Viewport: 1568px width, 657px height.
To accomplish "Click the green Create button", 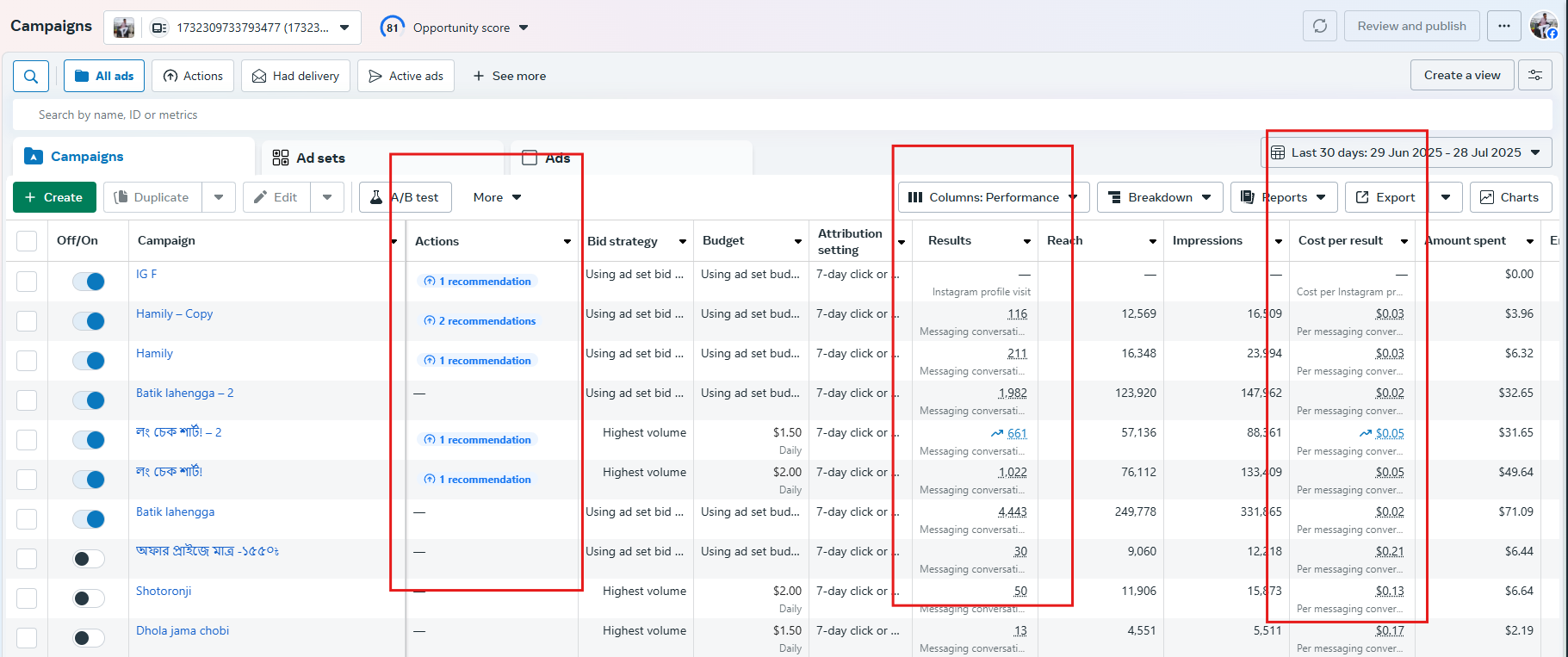I will pyautogui.click(x=54, y=197).
